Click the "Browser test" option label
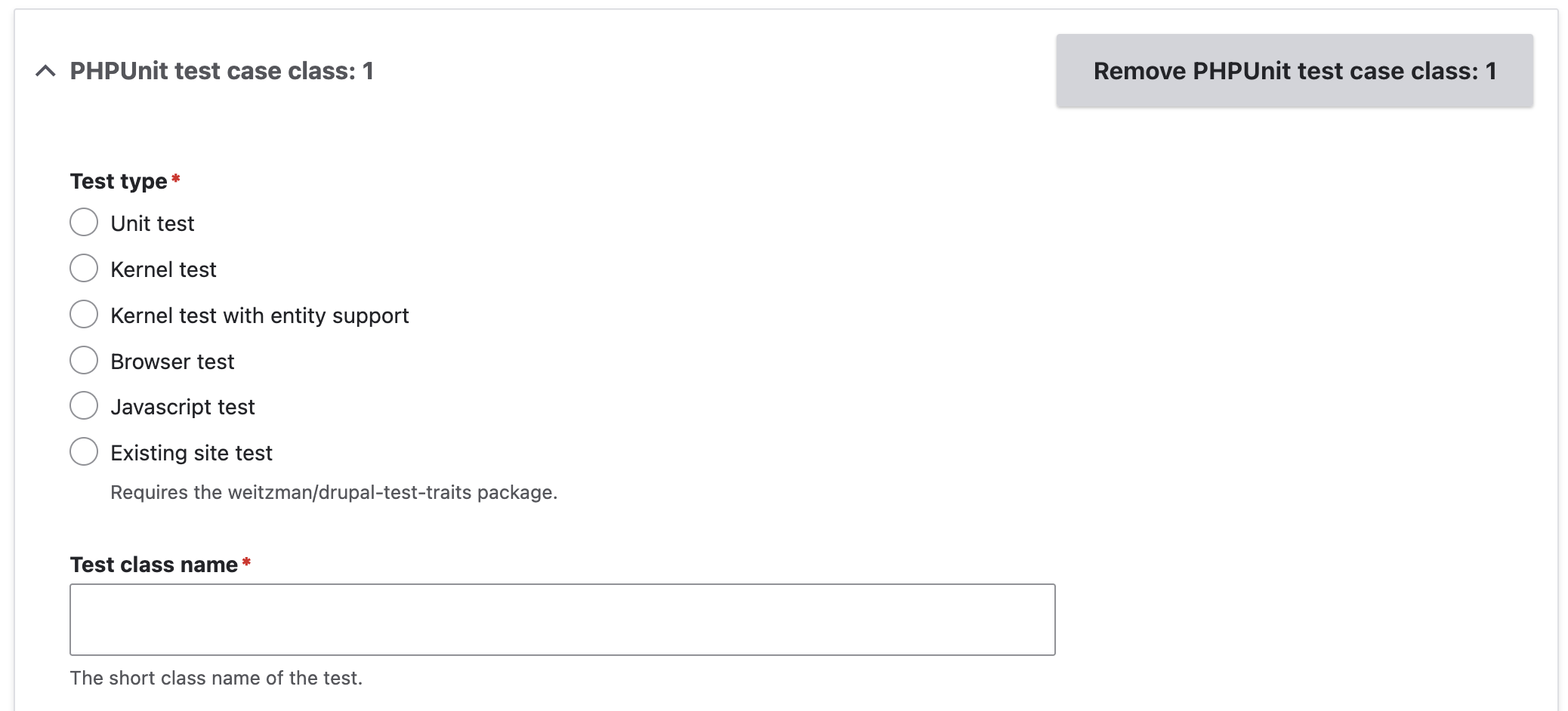Viewport: 1568px width, 711px height. (172, 362)
